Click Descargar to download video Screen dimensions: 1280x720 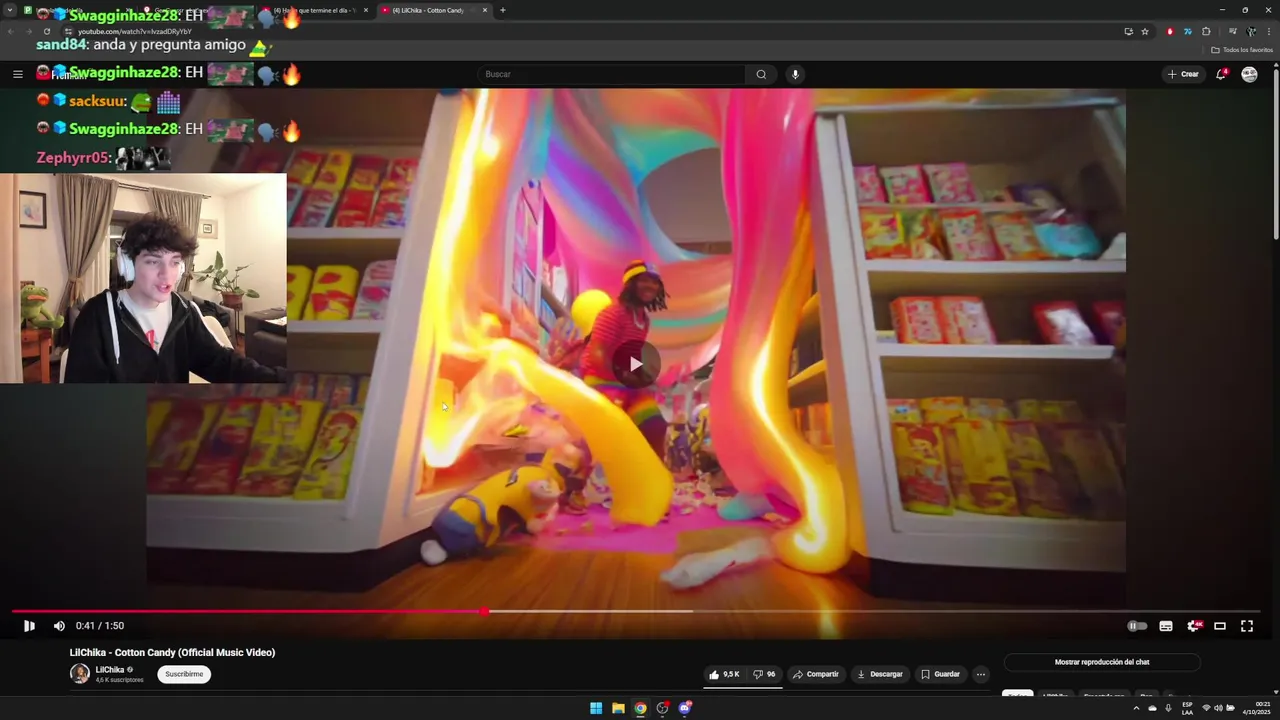880,674
